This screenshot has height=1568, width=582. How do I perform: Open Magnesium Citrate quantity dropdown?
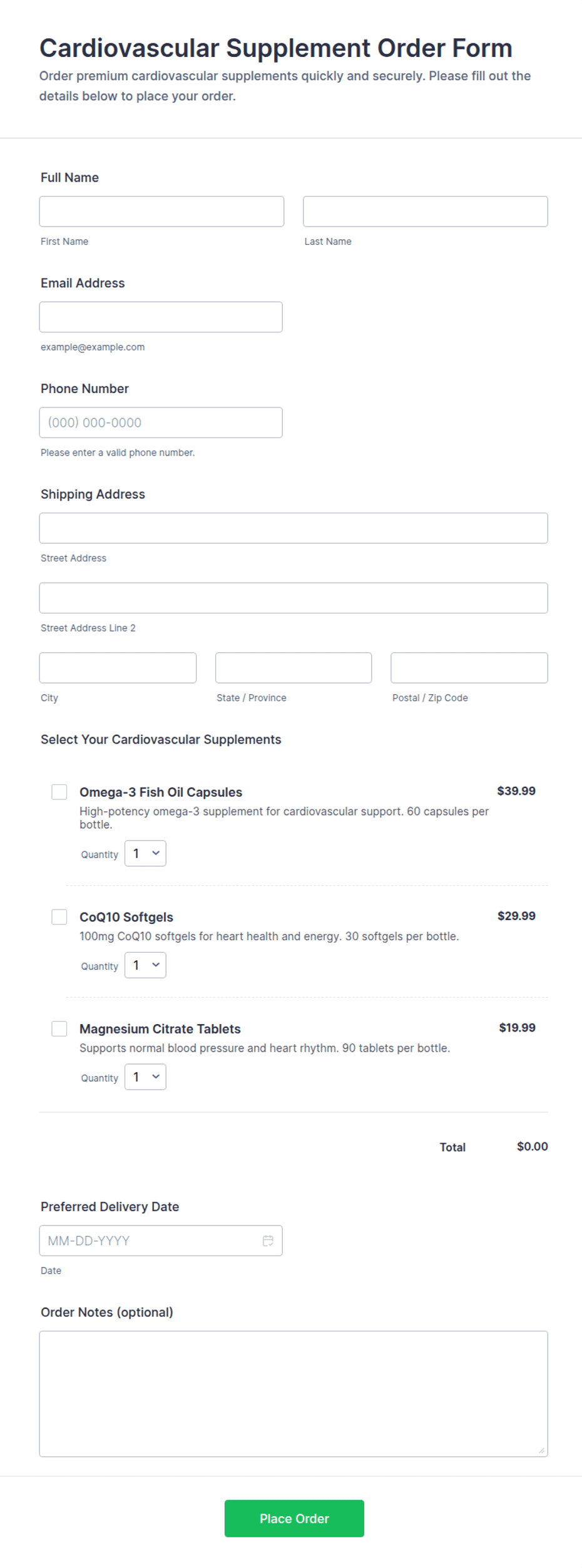[145, 1077]
